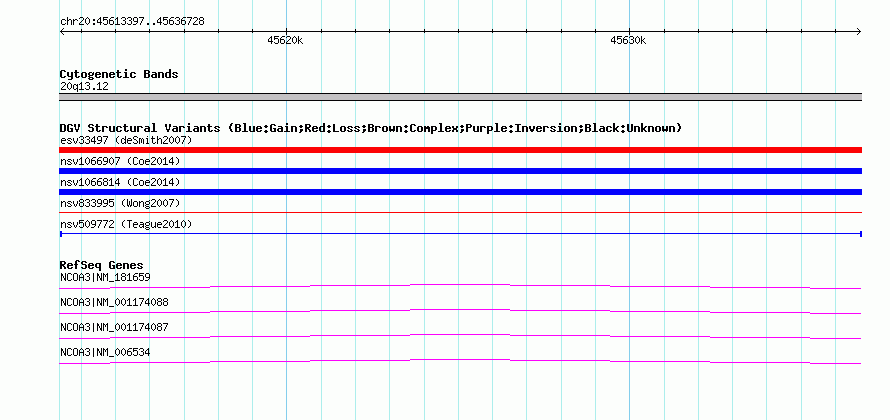Screen dimensions: 890x420
Task: Open the nsv833995 (Wong2007) variant label
Action: (120, 203)
